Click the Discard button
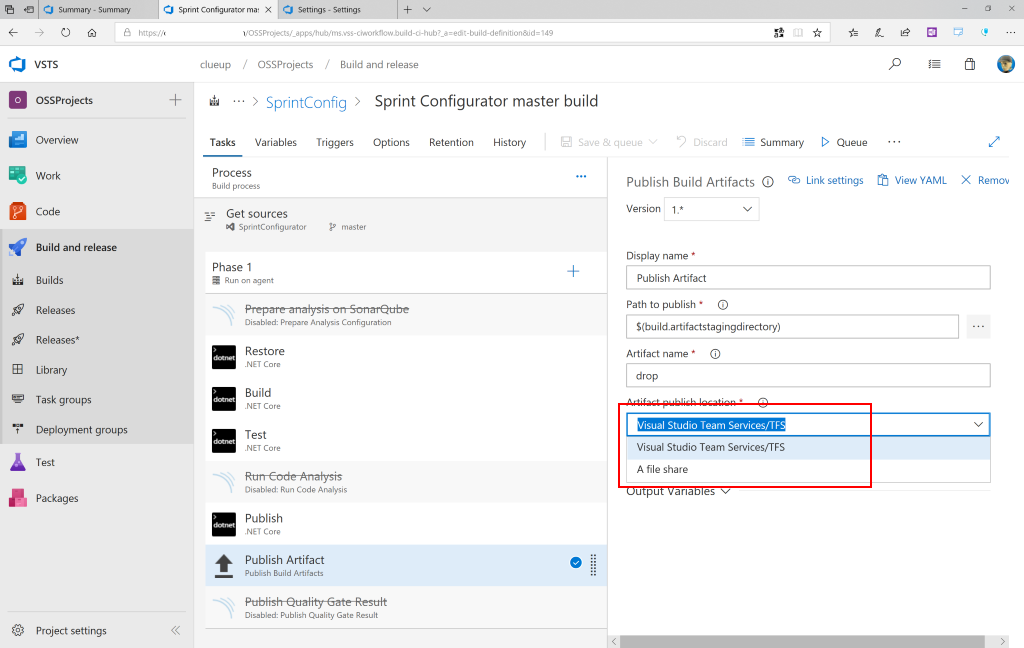1024x648 pixels. pyautogui.click(x=702, y=142)
